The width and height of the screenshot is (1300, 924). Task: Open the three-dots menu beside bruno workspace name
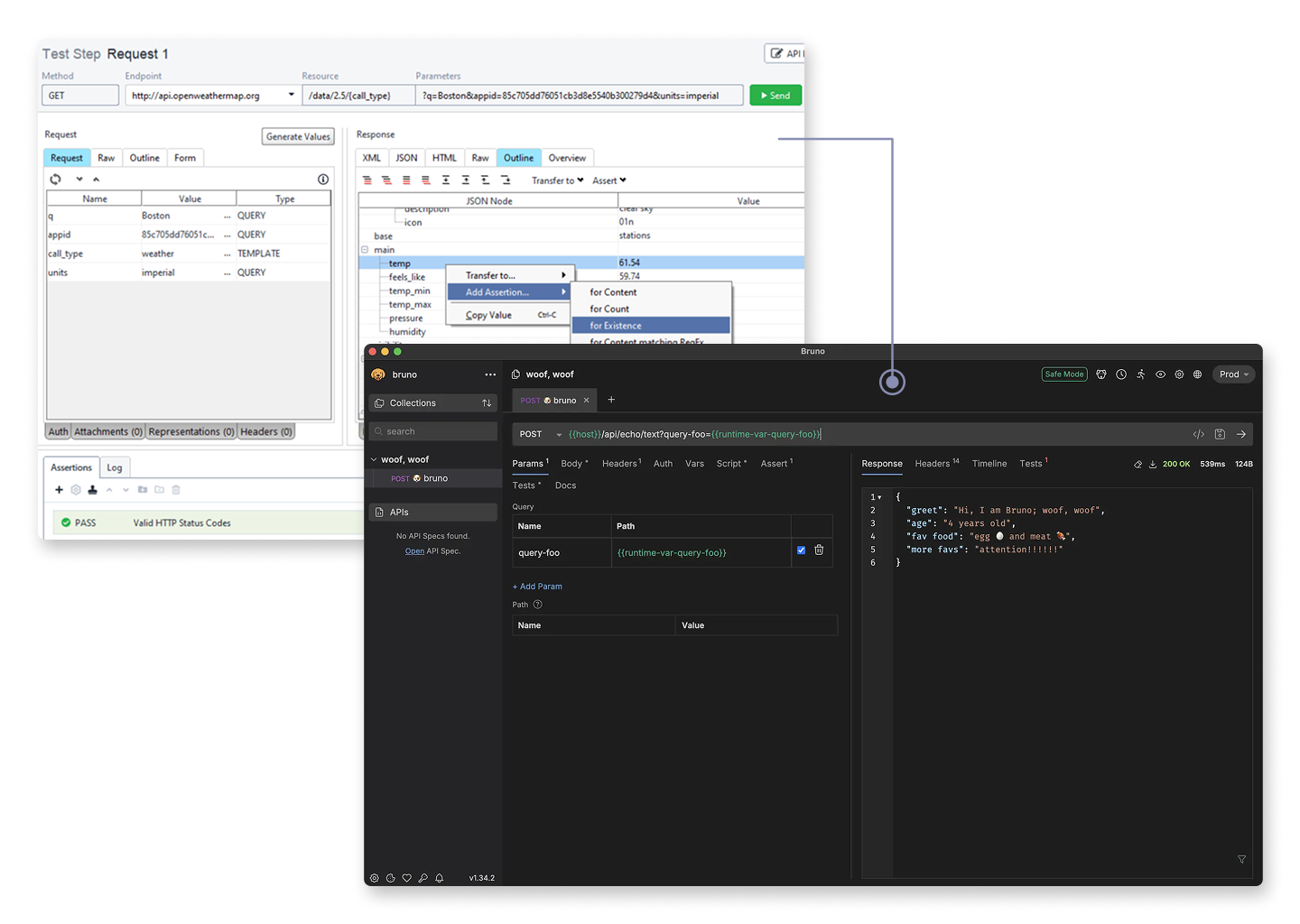[490, 374]
